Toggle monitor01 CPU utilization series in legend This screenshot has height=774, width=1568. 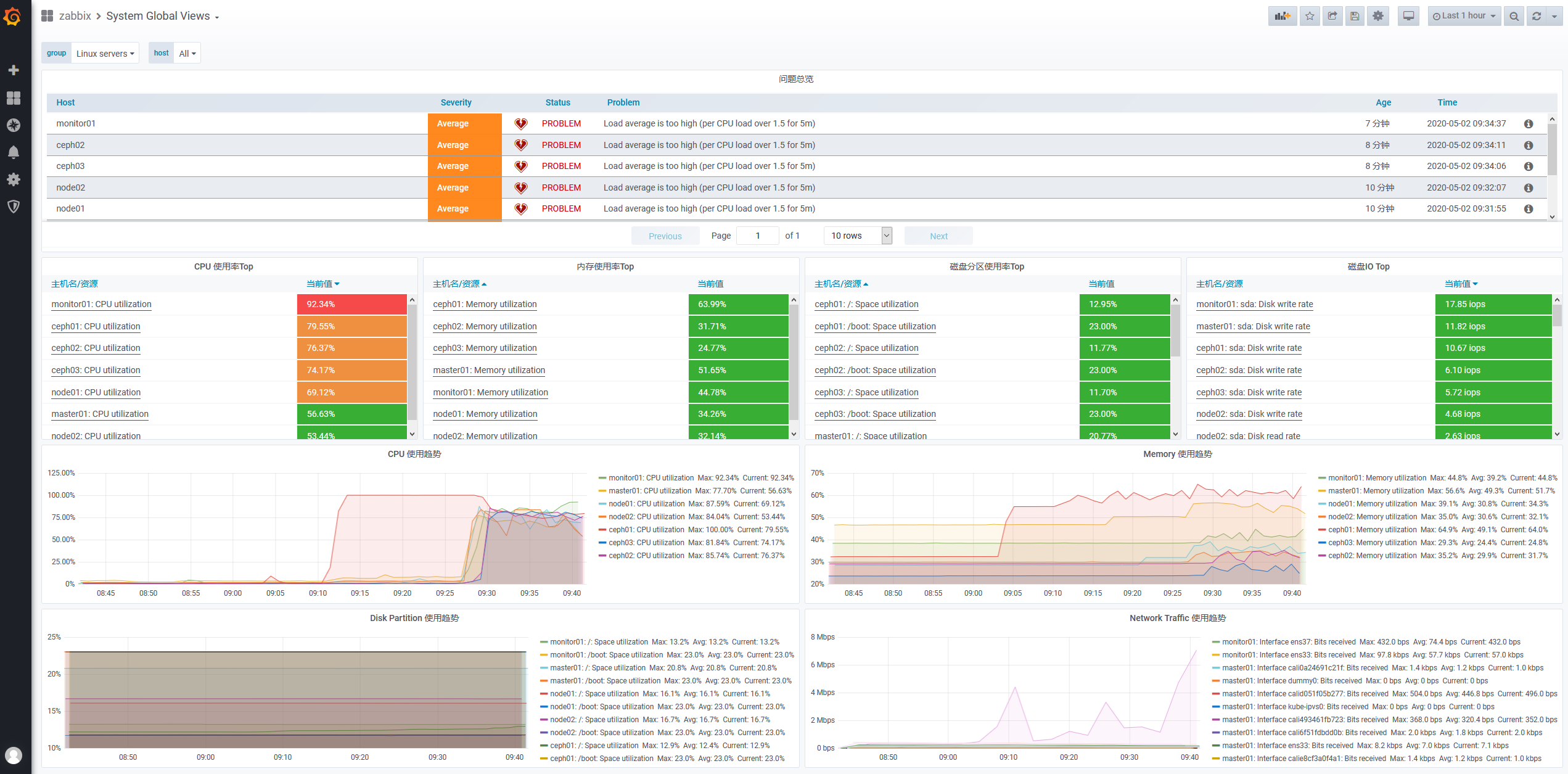[651, 477]
